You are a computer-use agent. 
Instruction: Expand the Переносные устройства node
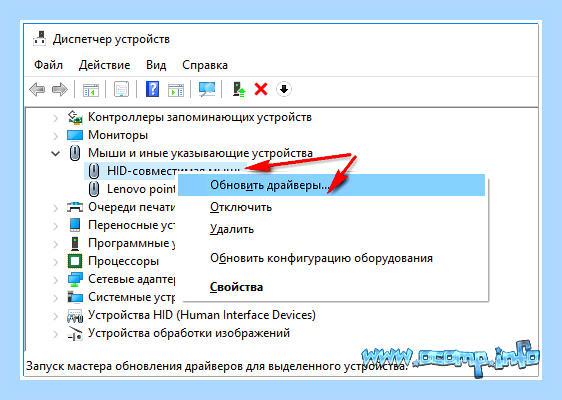tap(56, 226)
